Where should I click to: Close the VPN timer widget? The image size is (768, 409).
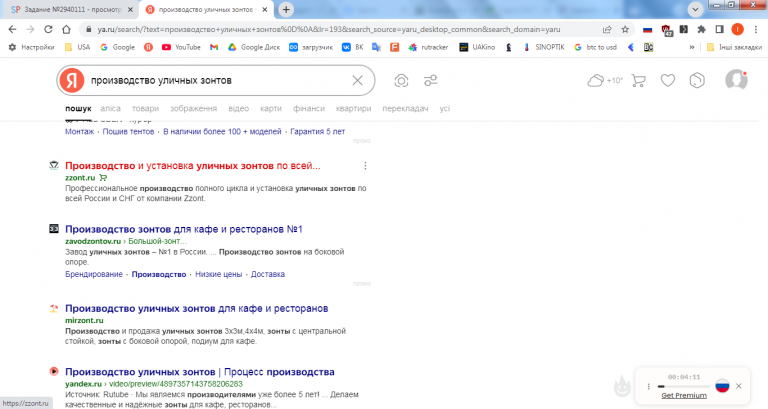coord(739,386)
